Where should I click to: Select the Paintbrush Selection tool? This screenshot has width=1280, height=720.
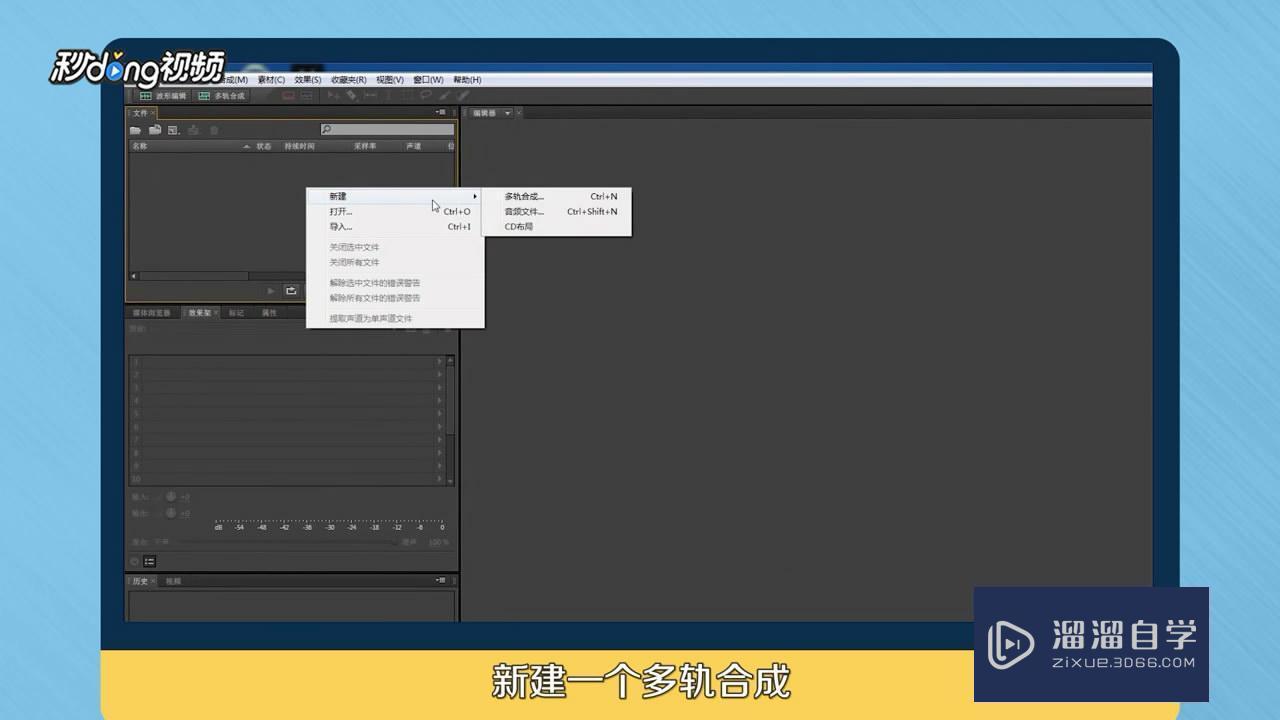click(444, 95)
